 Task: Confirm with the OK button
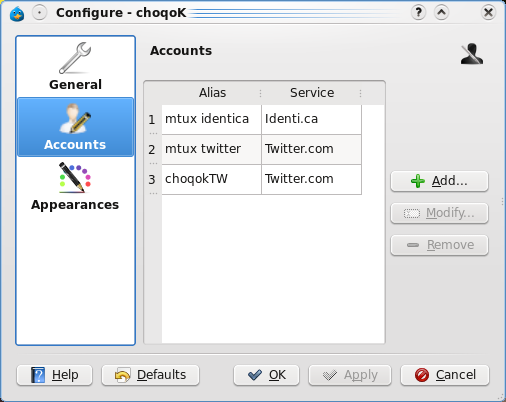(266, 375)
